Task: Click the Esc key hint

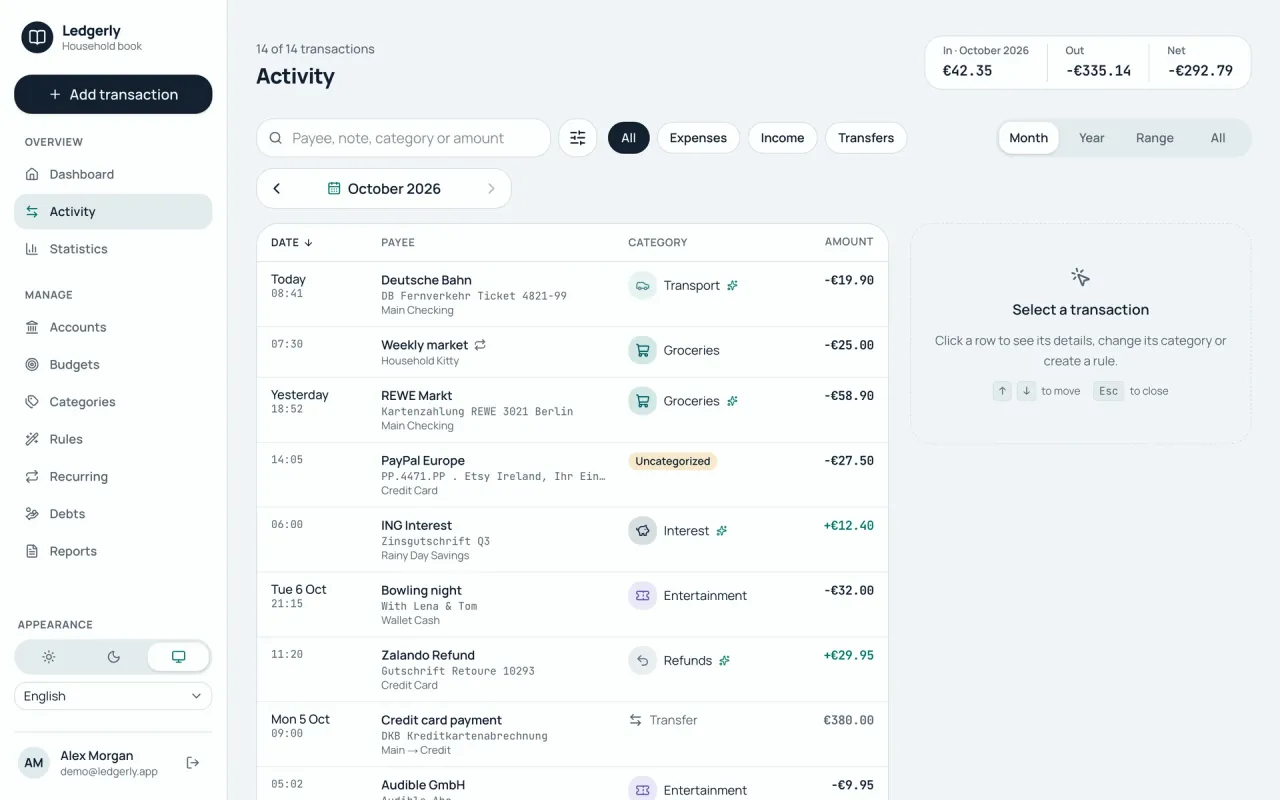Action: (1108, 391)
